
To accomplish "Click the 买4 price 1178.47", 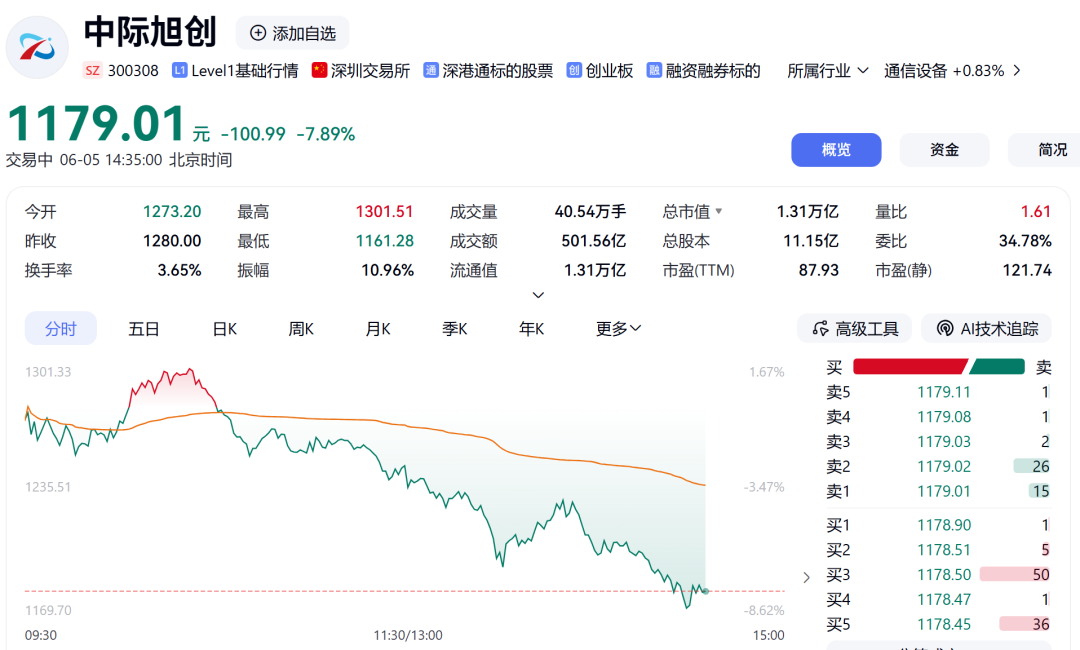I will pos(944,599).
